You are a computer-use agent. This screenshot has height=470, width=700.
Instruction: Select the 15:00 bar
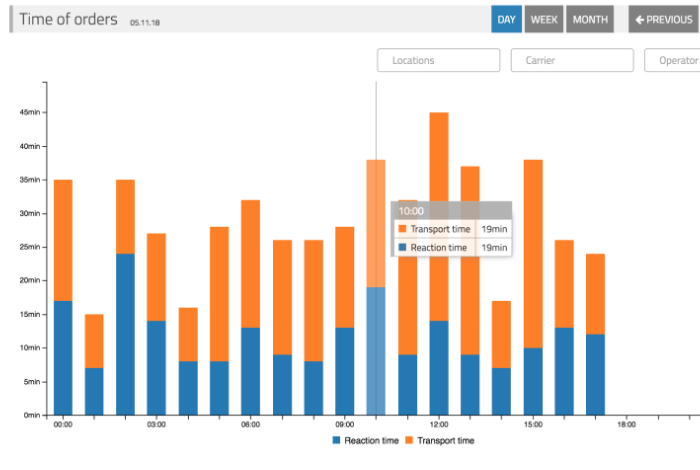point(533,287)
